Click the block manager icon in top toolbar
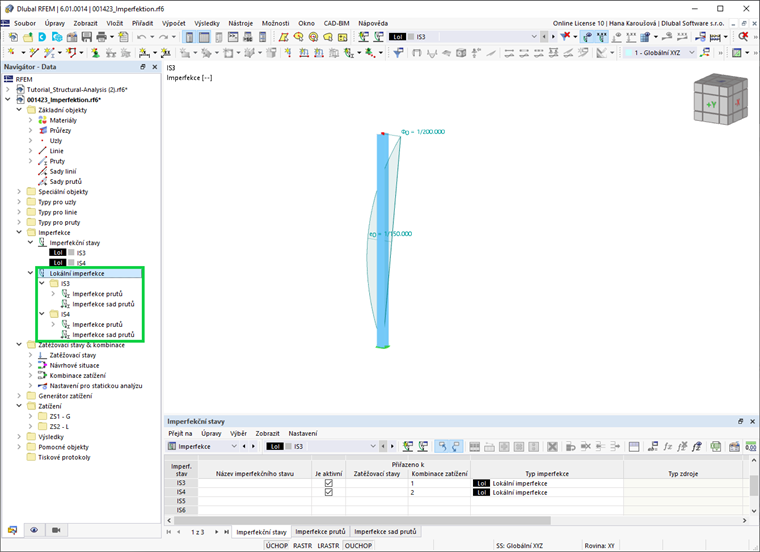The height and width of the screenshot is (552, 760). [x=72, y=37]
